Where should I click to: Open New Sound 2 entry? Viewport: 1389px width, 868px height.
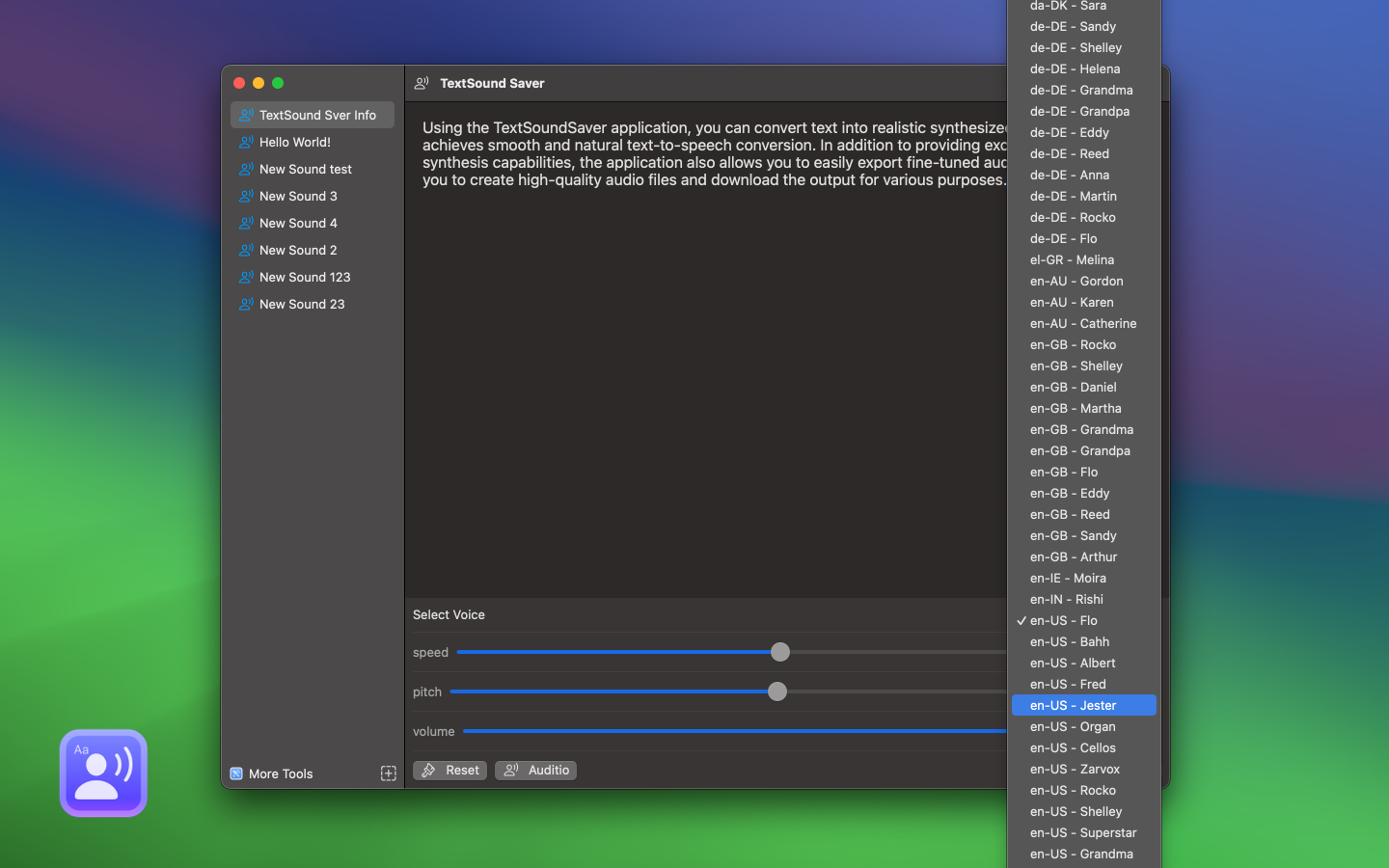[x=313, y=250]
